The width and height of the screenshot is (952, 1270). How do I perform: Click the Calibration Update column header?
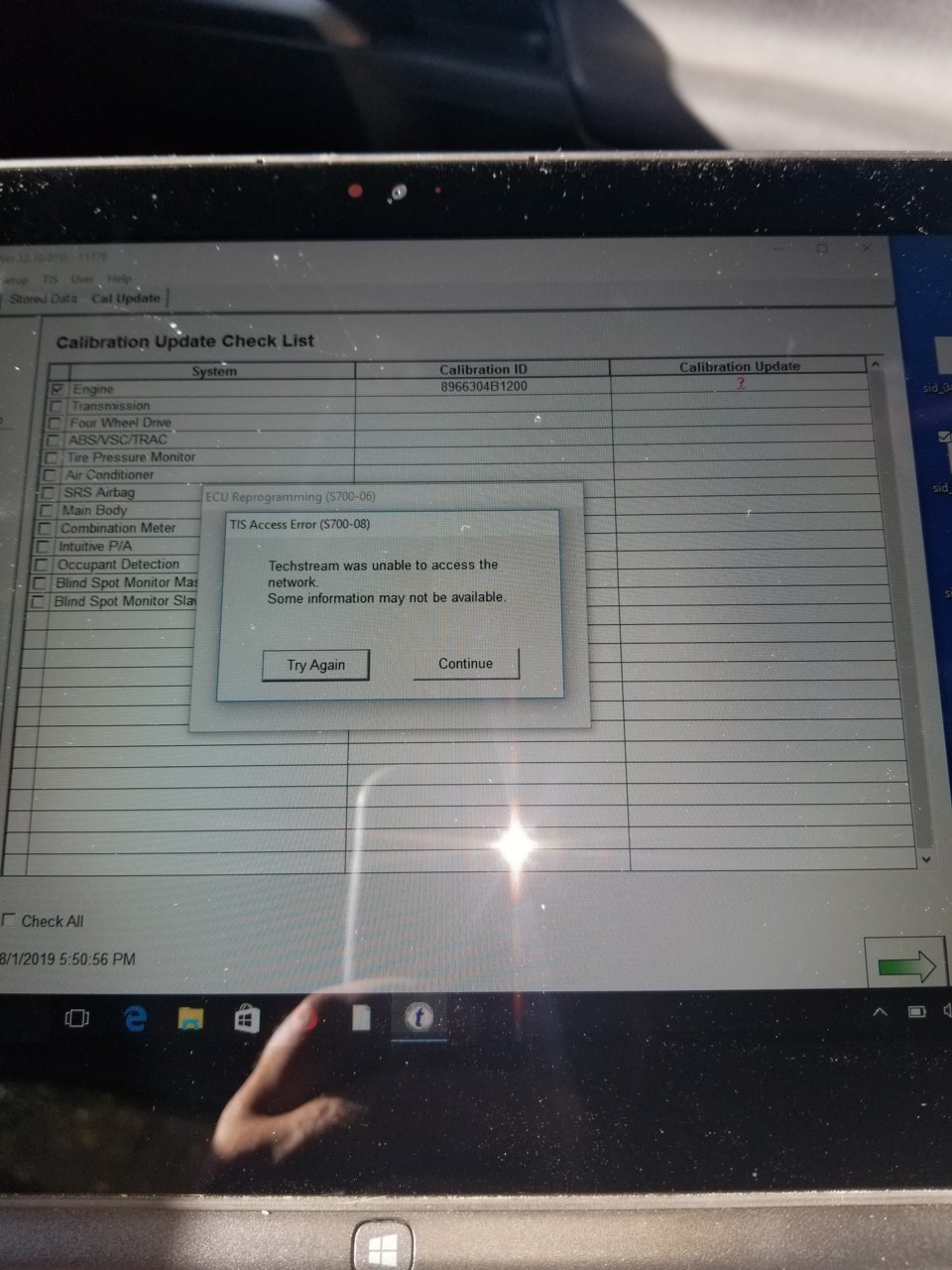coord(740,366)
